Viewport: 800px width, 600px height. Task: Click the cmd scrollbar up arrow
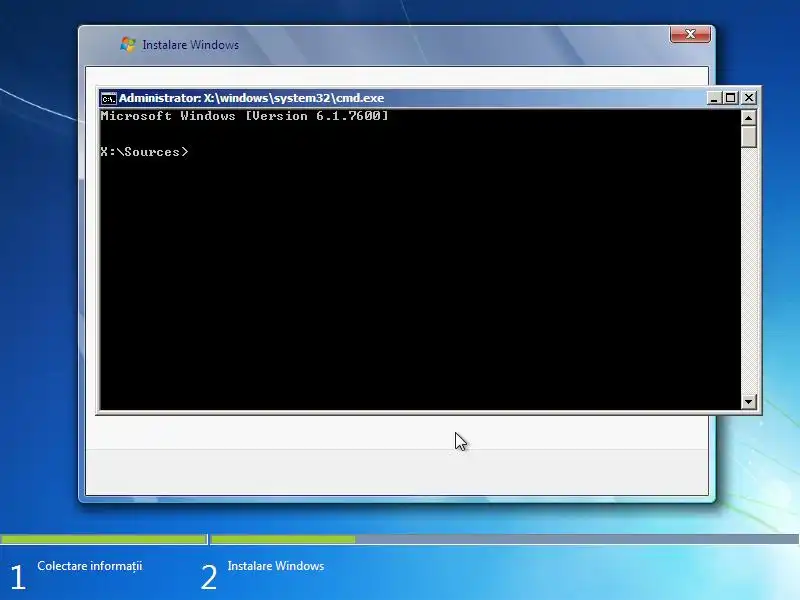click(748, 118)
